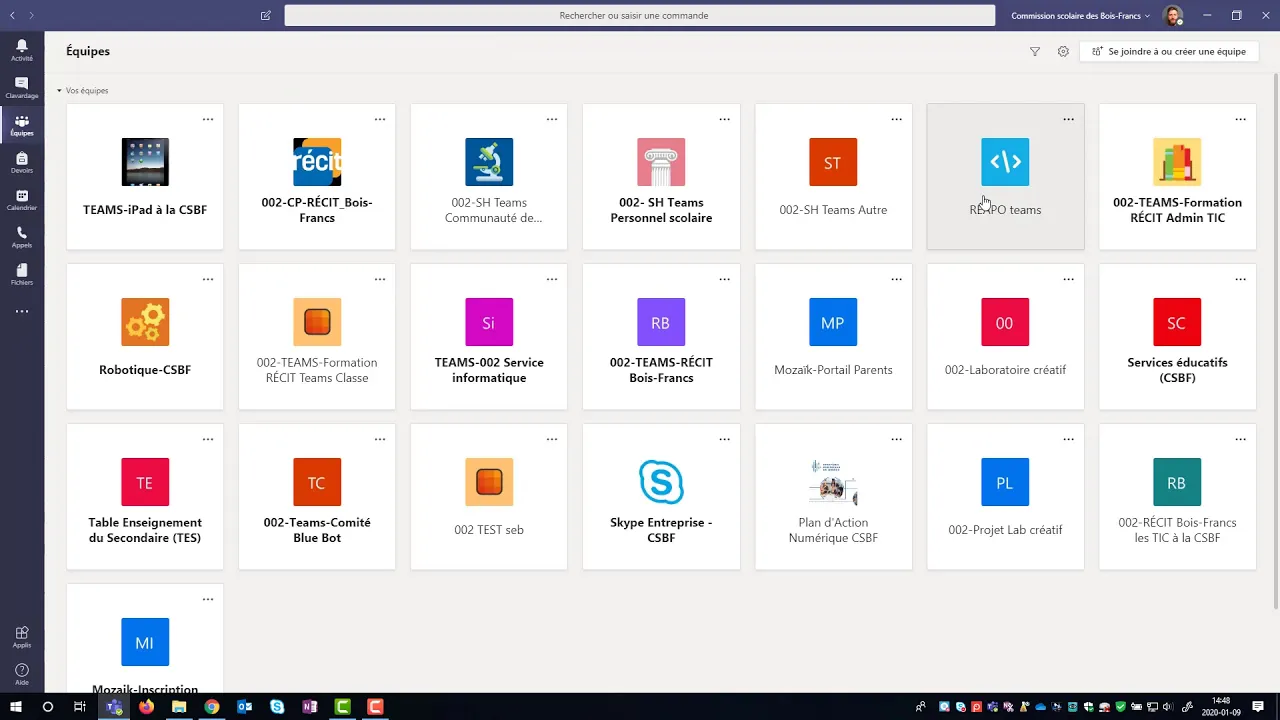Open the 002-Laboratoire créatif team

[x=1005, y=337]
